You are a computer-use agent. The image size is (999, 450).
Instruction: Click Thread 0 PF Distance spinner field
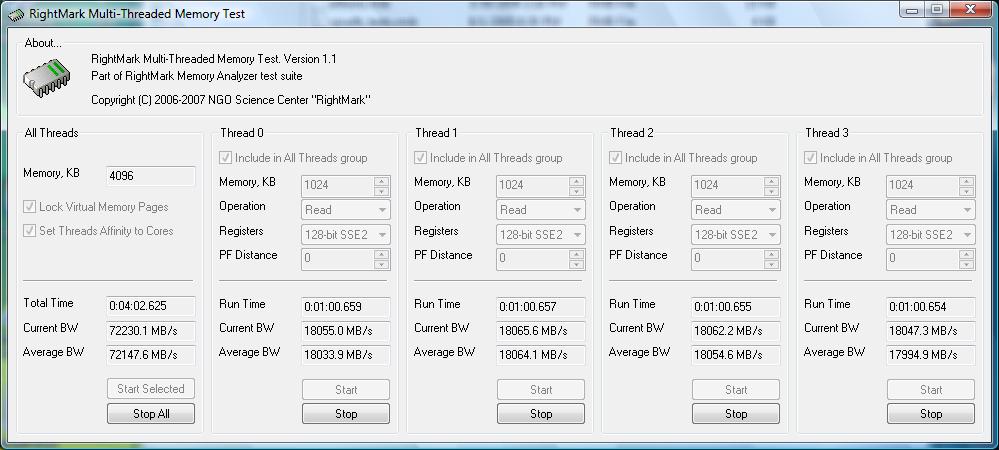click(x=345, y=258)
